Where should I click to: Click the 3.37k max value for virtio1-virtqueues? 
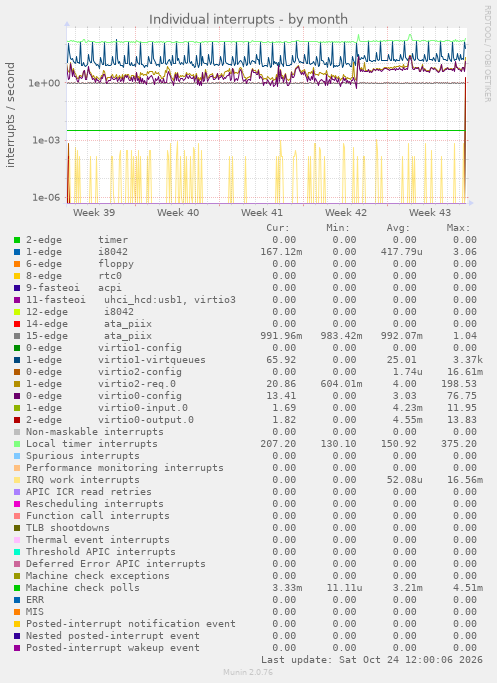[468, 360]
